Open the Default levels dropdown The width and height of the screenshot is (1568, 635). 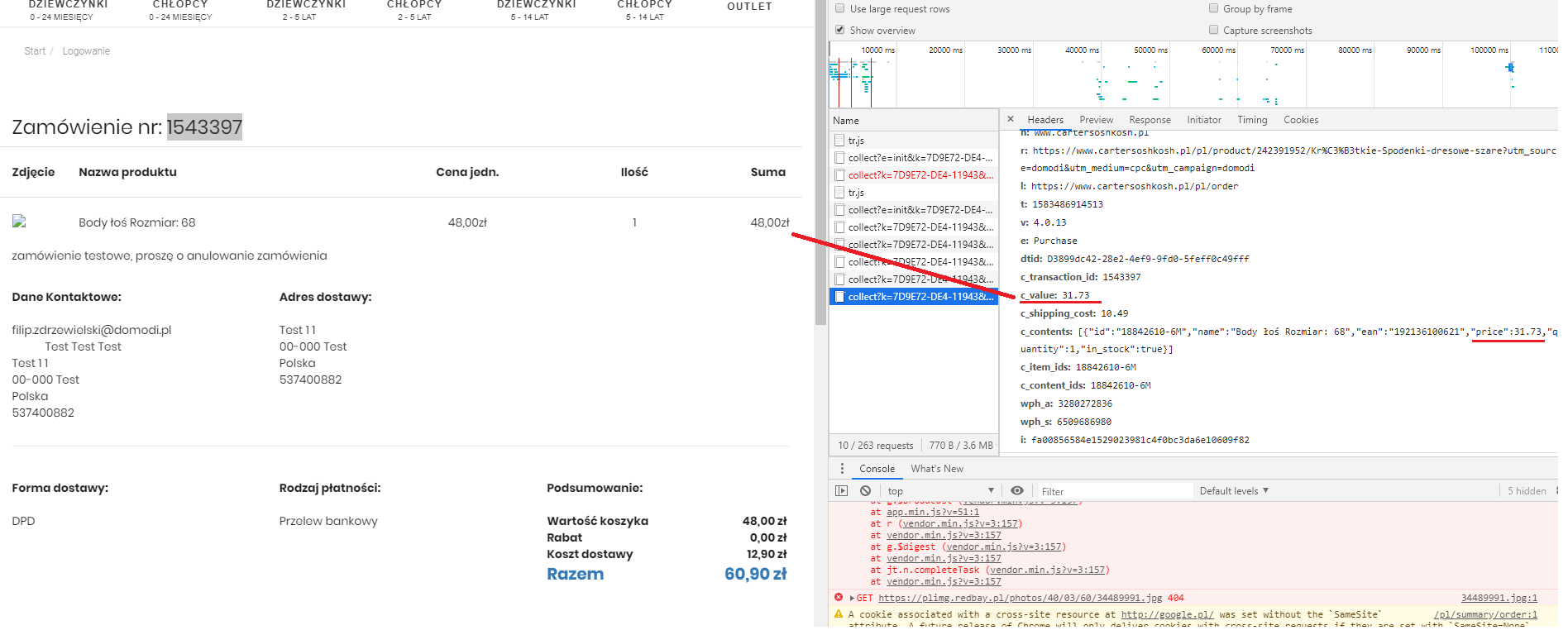(1234, 491)
